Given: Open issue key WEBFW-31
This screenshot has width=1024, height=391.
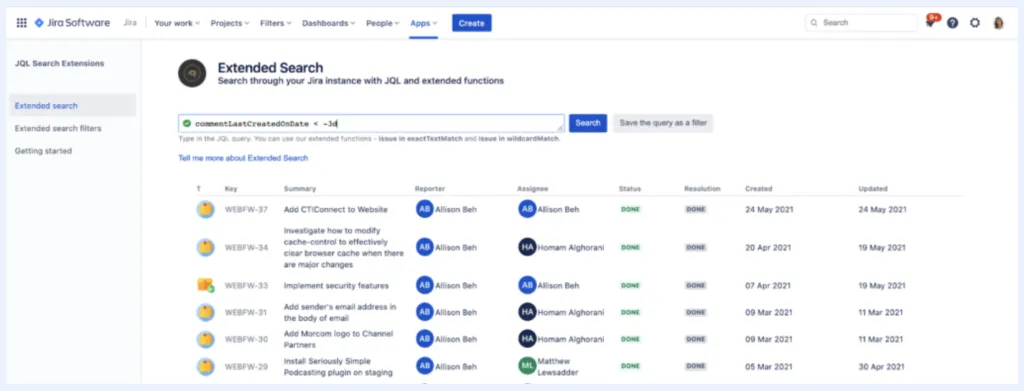Looking at the screenshot, I should (x=246, y=313).
